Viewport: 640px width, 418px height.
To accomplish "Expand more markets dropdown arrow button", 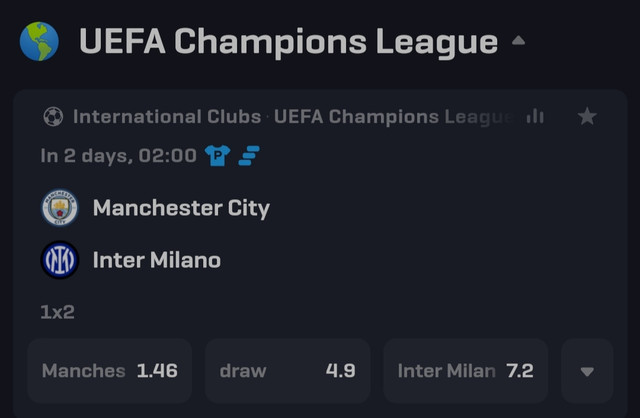I will coord(587,371).
